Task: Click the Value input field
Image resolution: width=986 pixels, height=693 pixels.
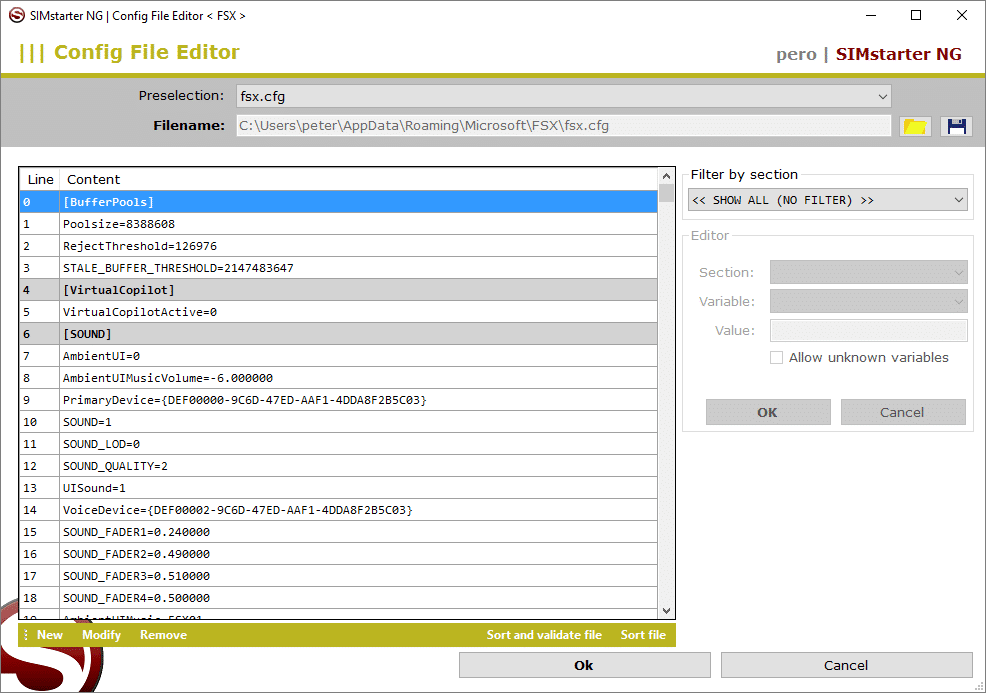Action: click(x=868, y=330)
